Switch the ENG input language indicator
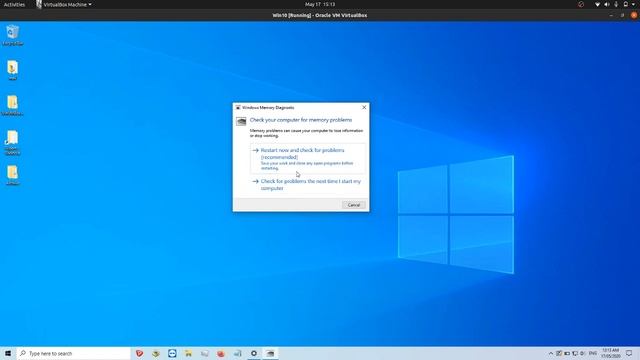Viewport: 640px width, 360px height. coord(593,353)
